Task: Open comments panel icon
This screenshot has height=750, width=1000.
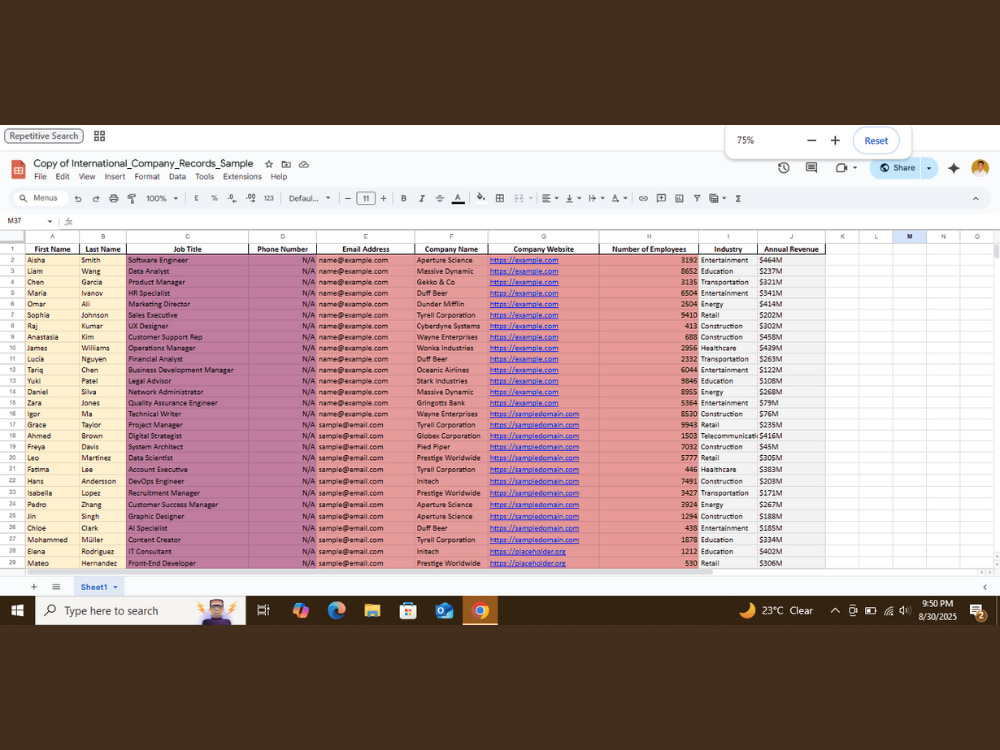Action: 811,168
